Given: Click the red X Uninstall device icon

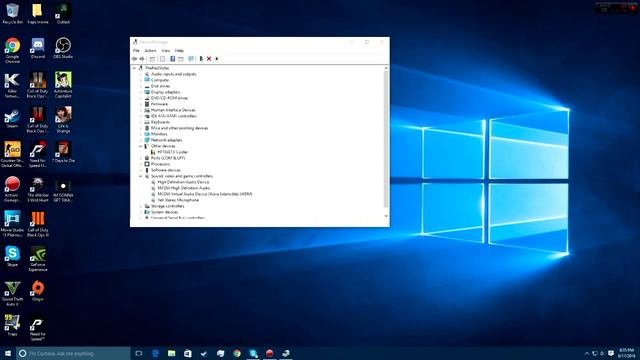Looking at the screenshot, I should point(209,59).
